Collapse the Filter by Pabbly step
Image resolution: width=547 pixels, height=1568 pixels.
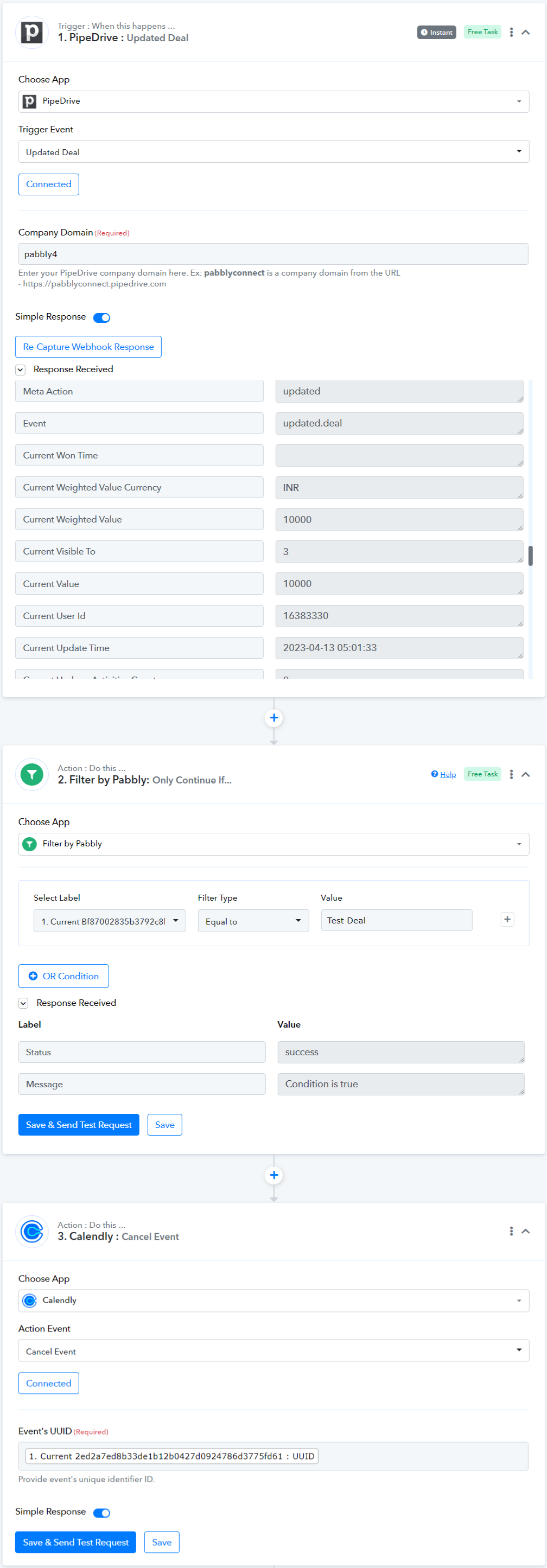pyautogui.click(x=526, y=774)
